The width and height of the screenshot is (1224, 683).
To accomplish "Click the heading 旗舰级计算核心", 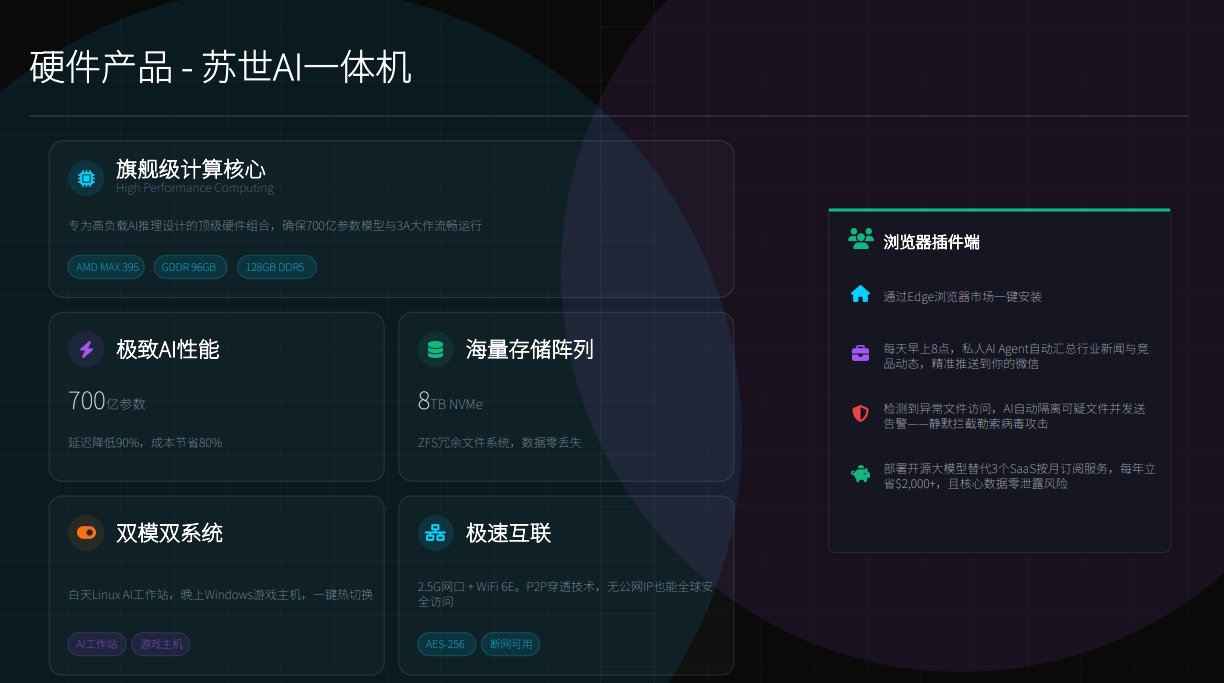I will click(x=191, y=170).
